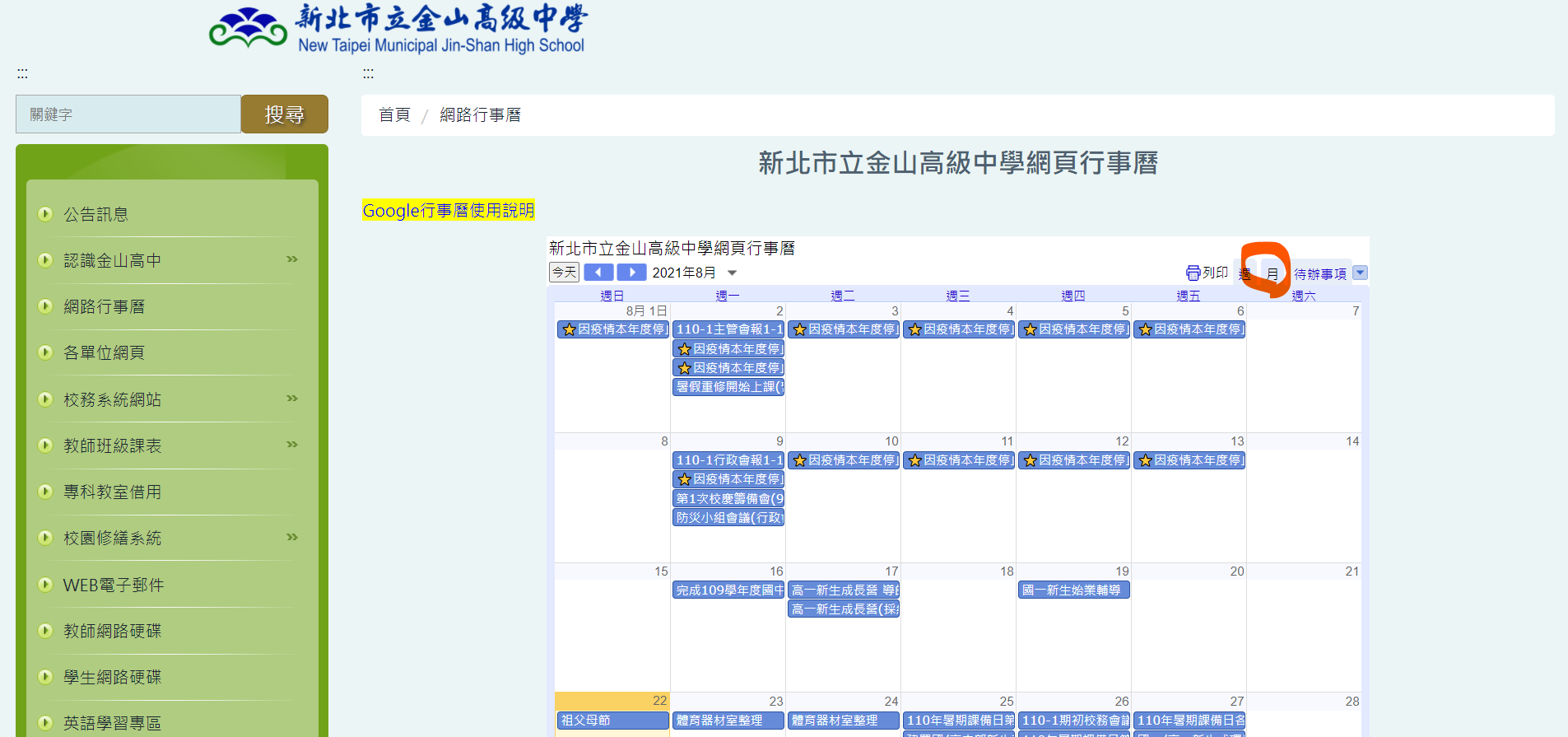Open starred event on August 5
Viewport: 1568px width, 737px height.
tap(1074, 329)
